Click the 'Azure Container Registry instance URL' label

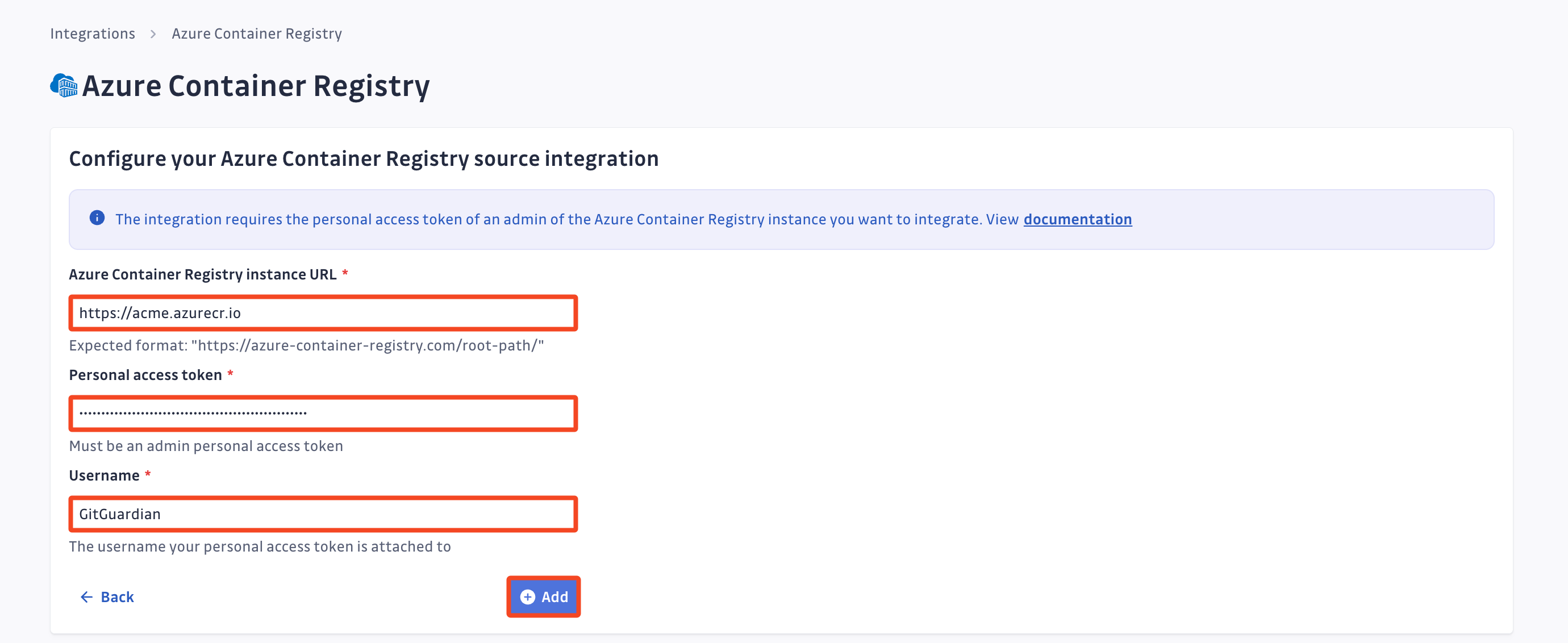[203, 274]
